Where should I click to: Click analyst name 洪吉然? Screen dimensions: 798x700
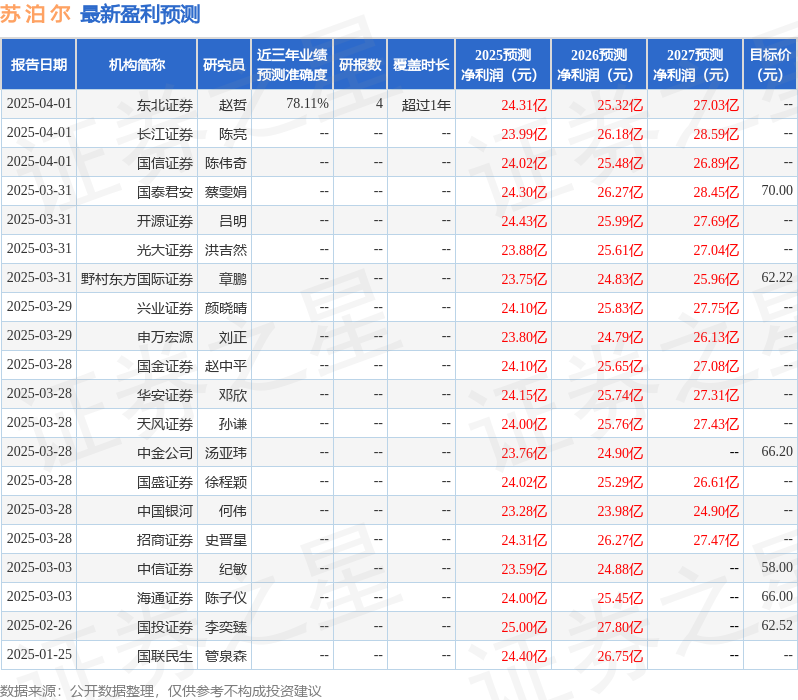(225, 250)
